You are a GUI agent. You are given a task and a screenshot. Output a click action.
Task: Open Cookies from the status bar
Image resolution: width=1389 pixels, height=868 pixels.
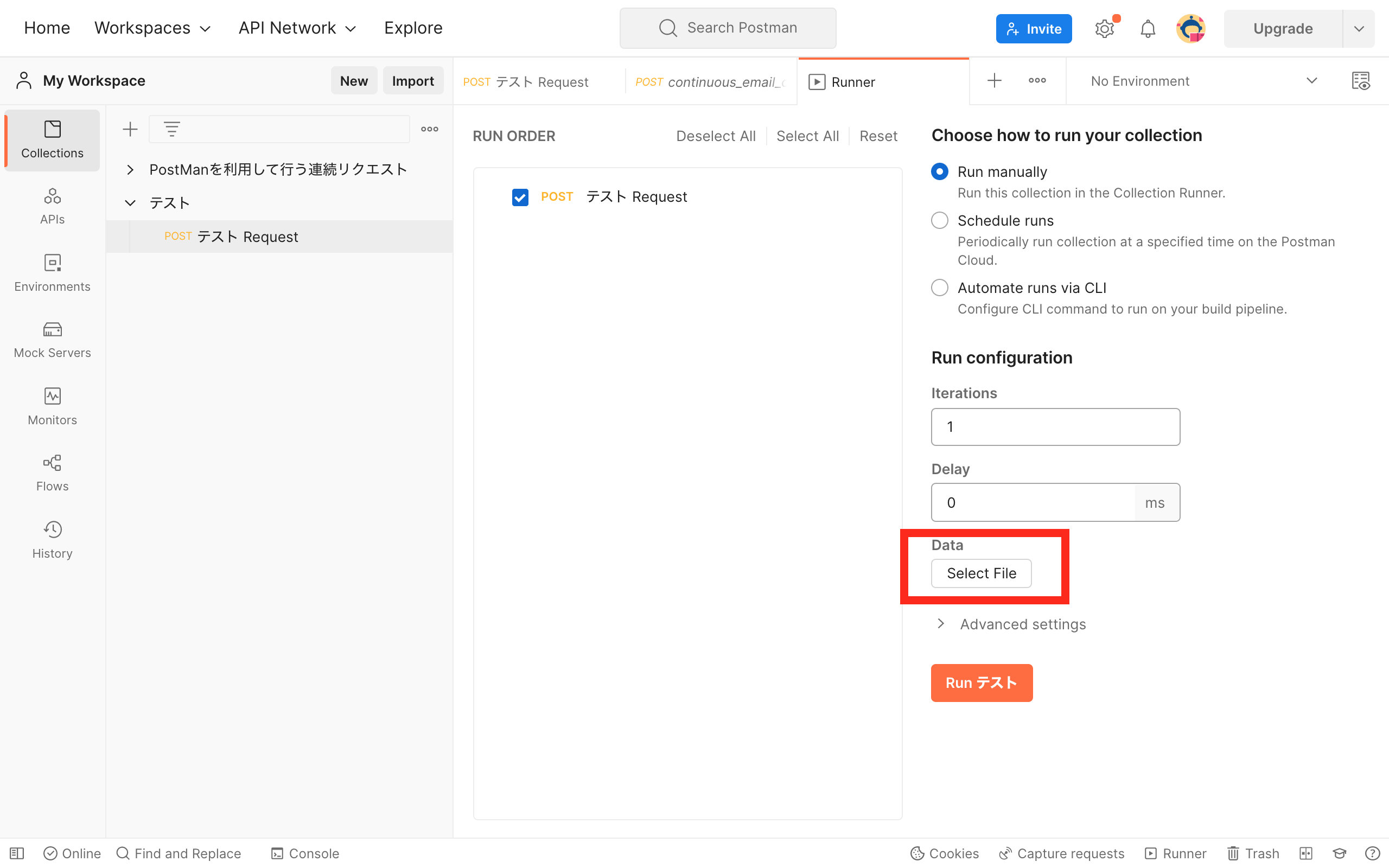tap(944, 853)
